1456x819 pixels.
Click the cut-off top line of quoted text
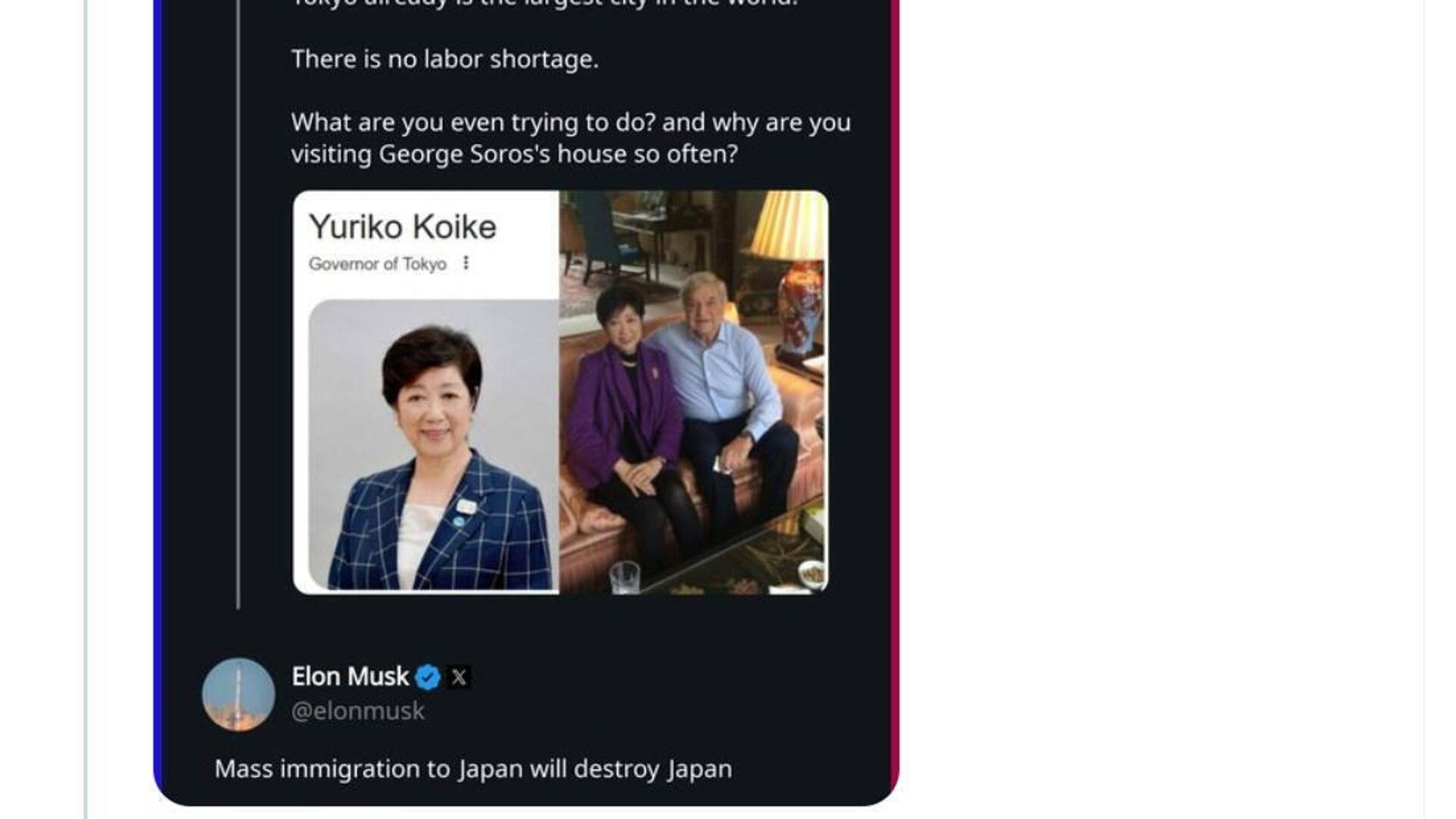(x=544, y=4)
